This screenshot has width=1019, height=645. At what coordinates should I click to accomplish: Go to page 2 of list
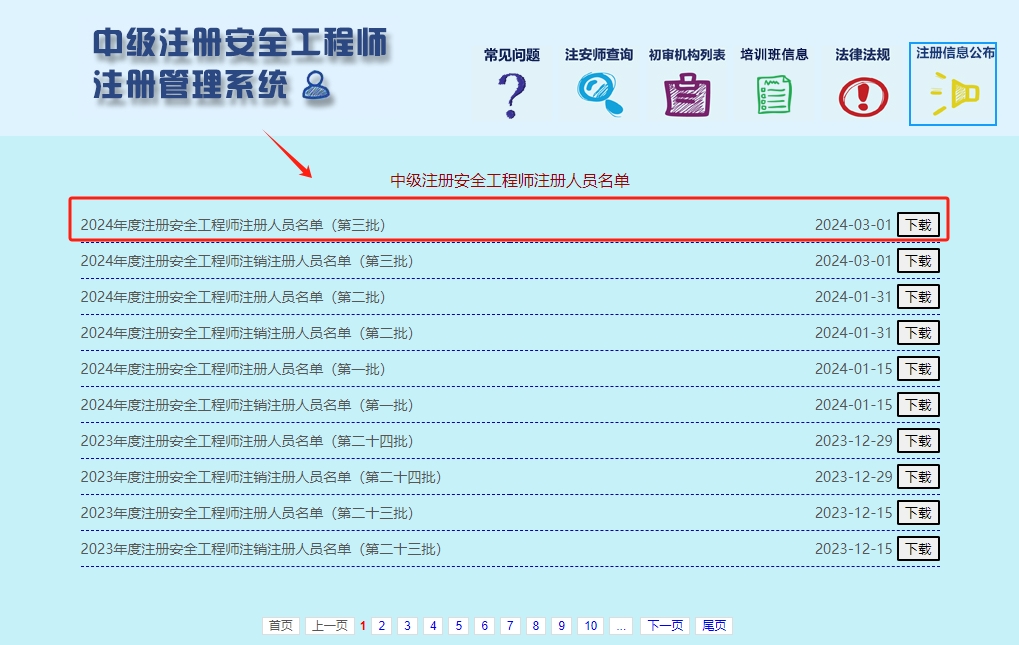point(381,626)
